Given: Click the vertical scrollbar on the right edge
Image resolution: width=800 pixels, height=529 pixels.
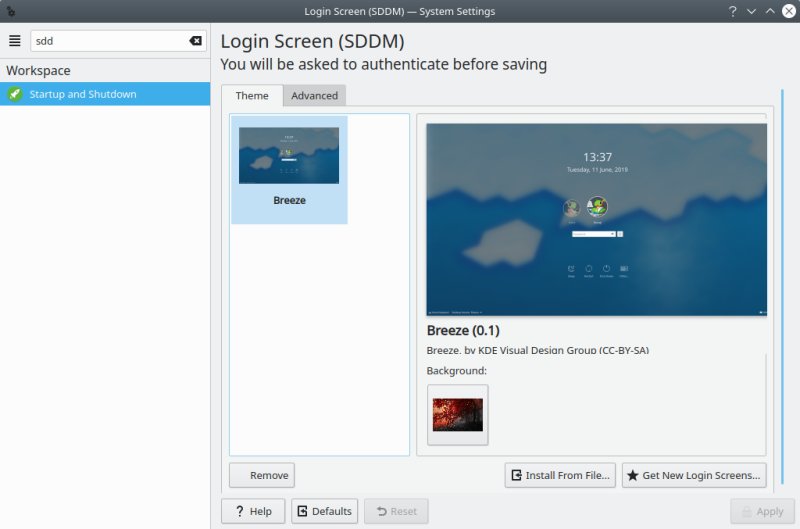Looking at the screenshot, I should coord(781,290).
